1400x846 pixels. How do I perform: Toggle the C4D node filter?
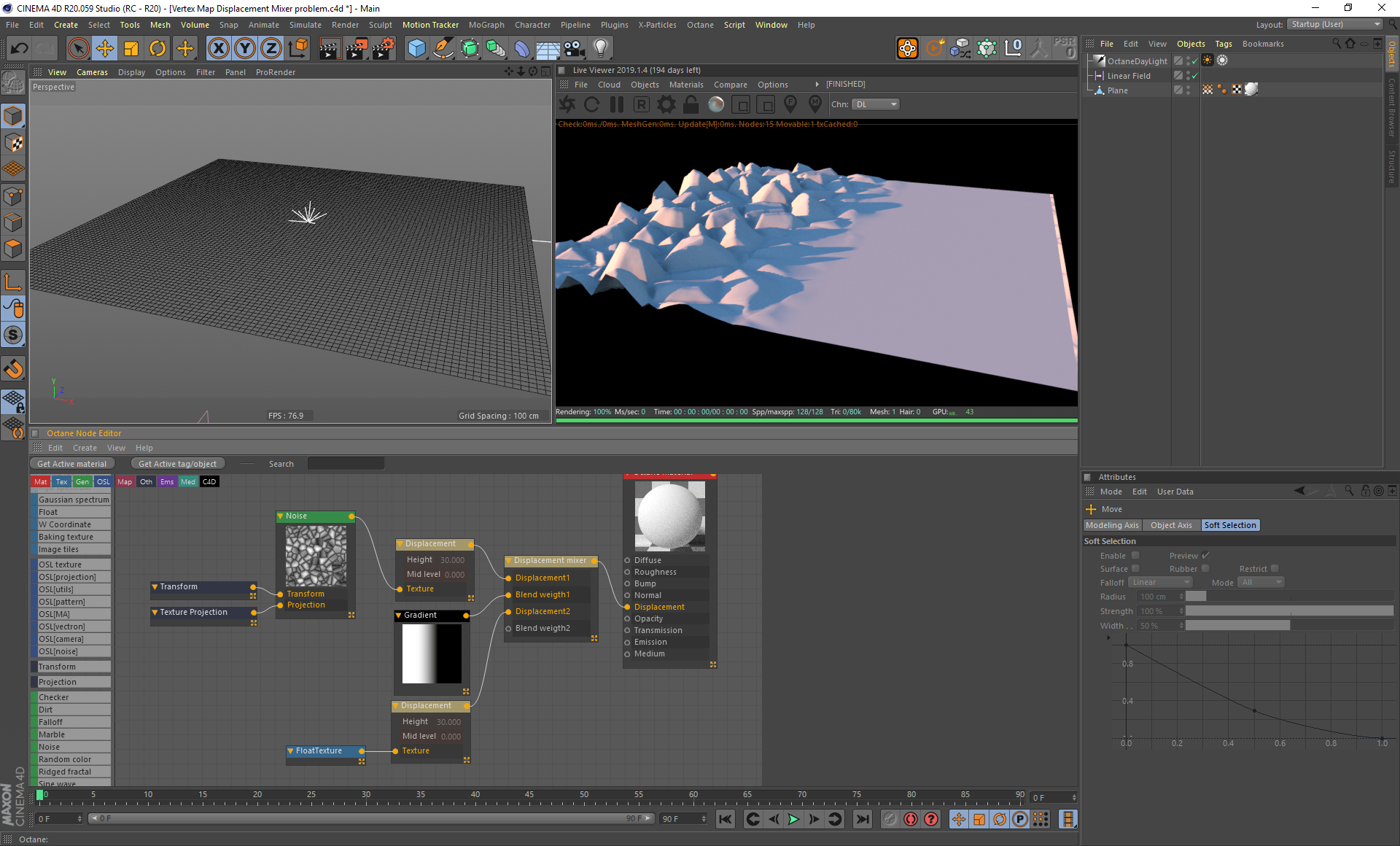click(209, 481)
